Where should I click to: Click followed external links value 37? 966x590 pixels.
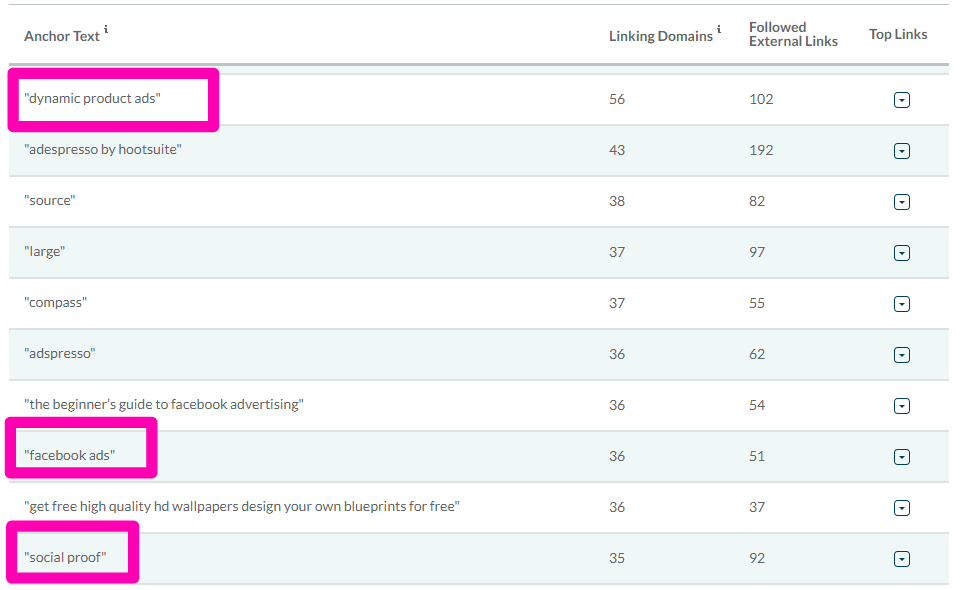[x=757, y=507]
